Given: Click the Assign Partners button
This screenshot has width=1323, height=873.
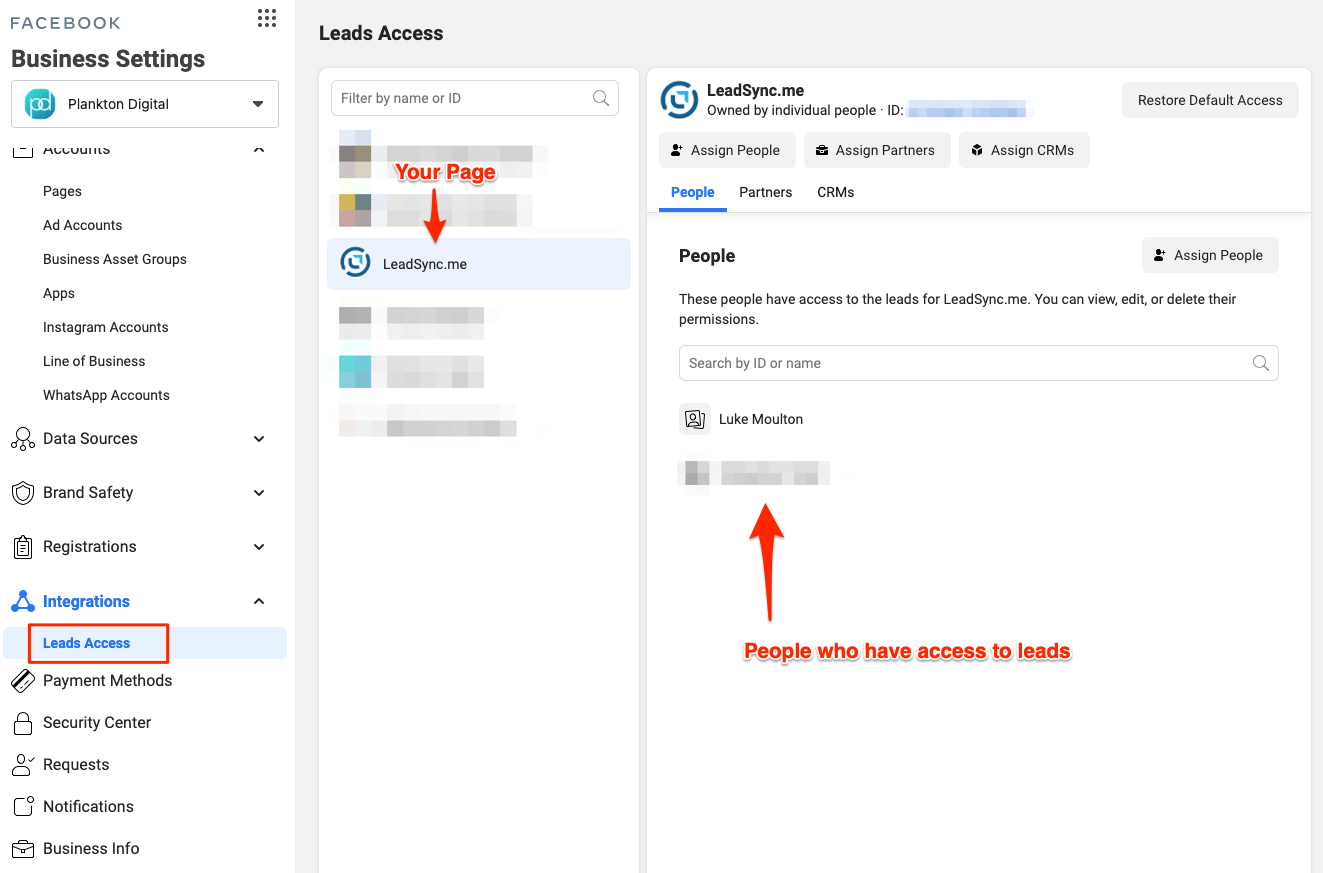Looking at the screenshot, I should tap(875, 150).
